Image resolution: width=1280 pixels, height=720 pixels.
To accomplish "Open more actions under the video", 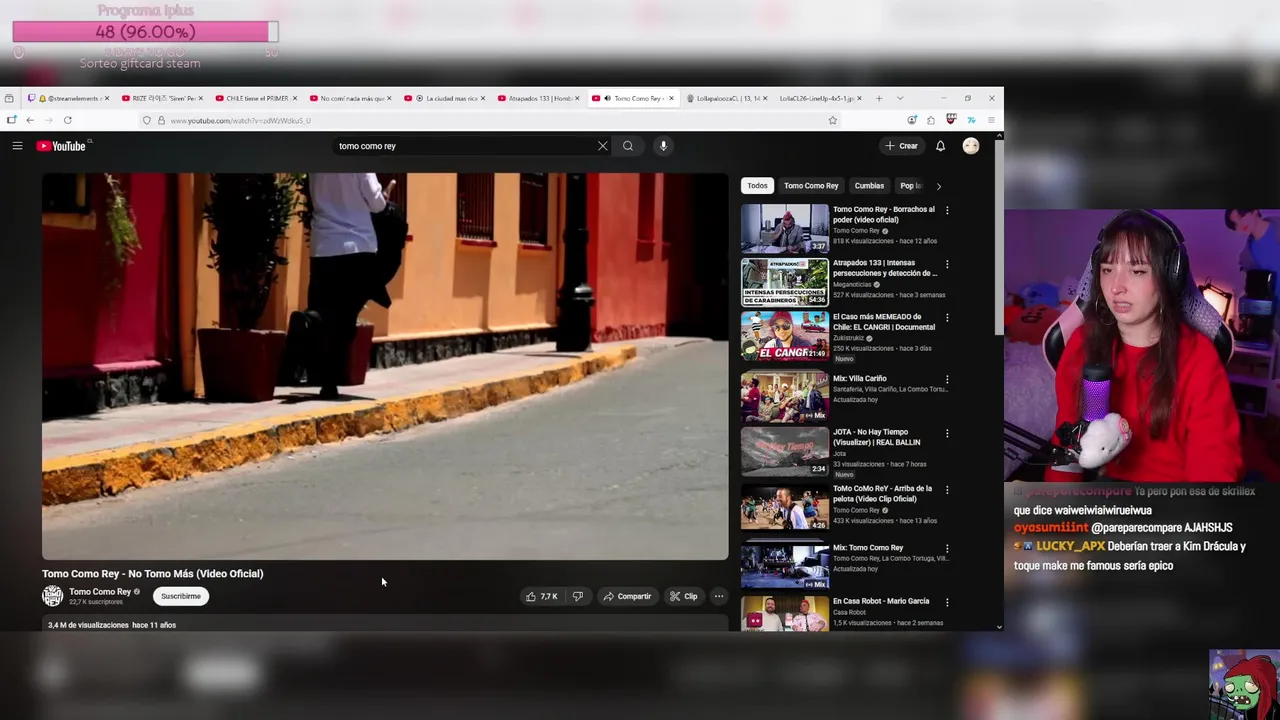I will tap(718, 596).
